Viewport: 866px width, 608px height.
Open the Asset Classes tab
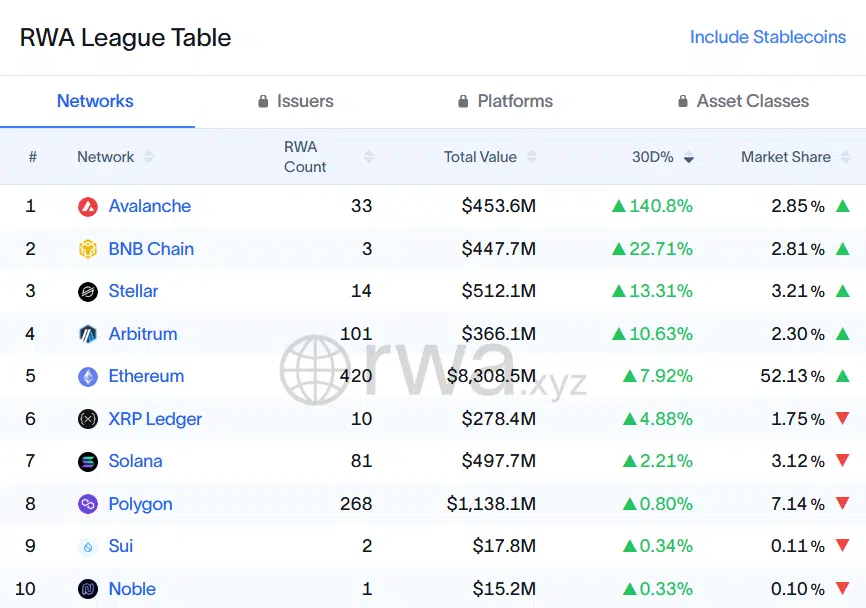743,101
